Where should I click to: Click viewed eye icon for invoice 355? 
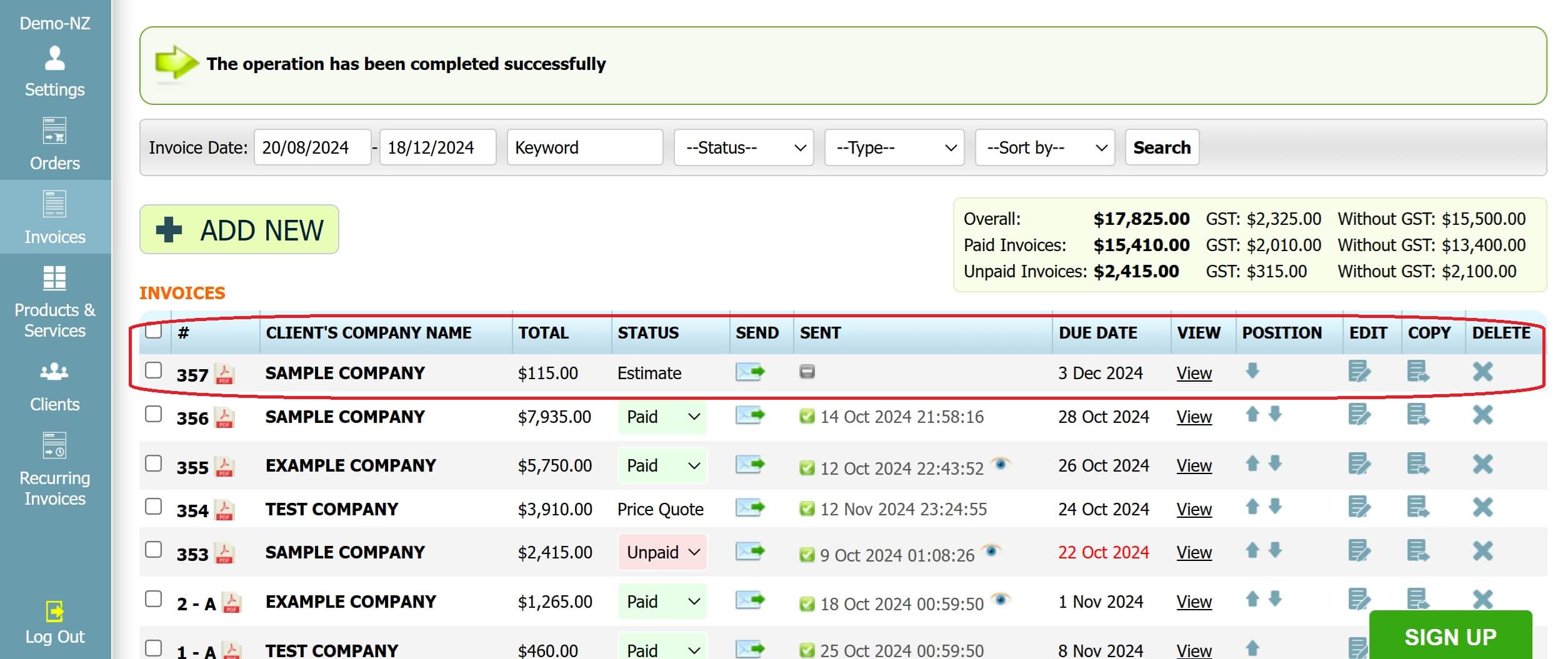point(1001,464)
